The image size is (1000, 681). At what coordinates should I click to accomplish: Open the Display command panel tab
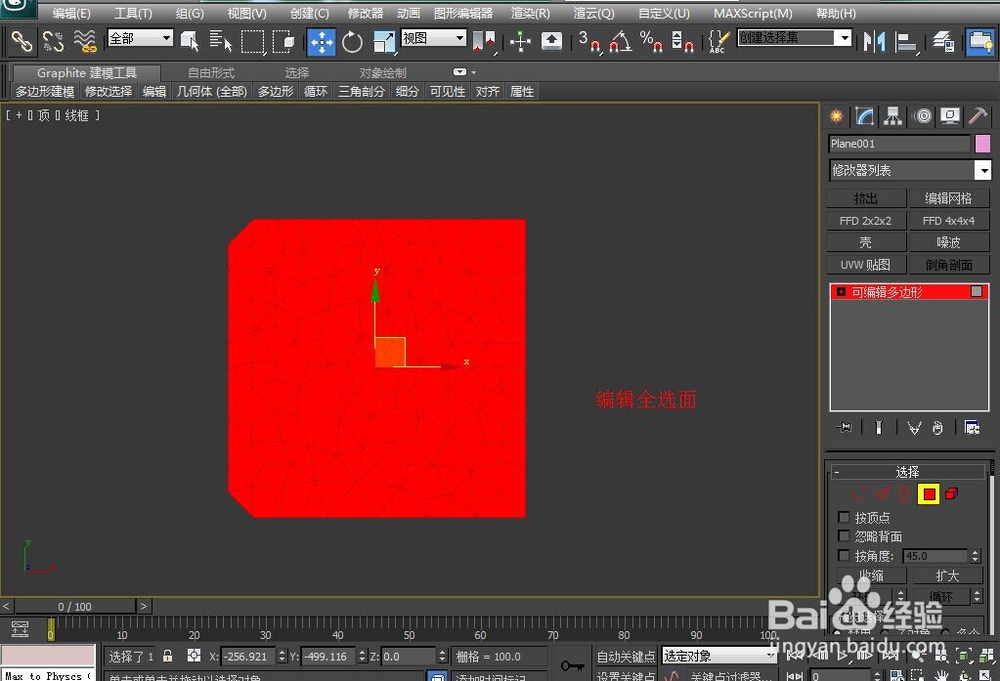click(950, 116)
